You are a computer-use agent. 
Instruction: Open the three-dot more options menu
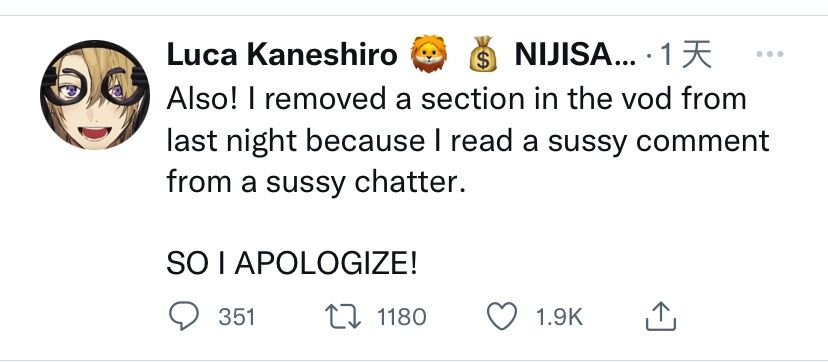click(x=770, y=54)
